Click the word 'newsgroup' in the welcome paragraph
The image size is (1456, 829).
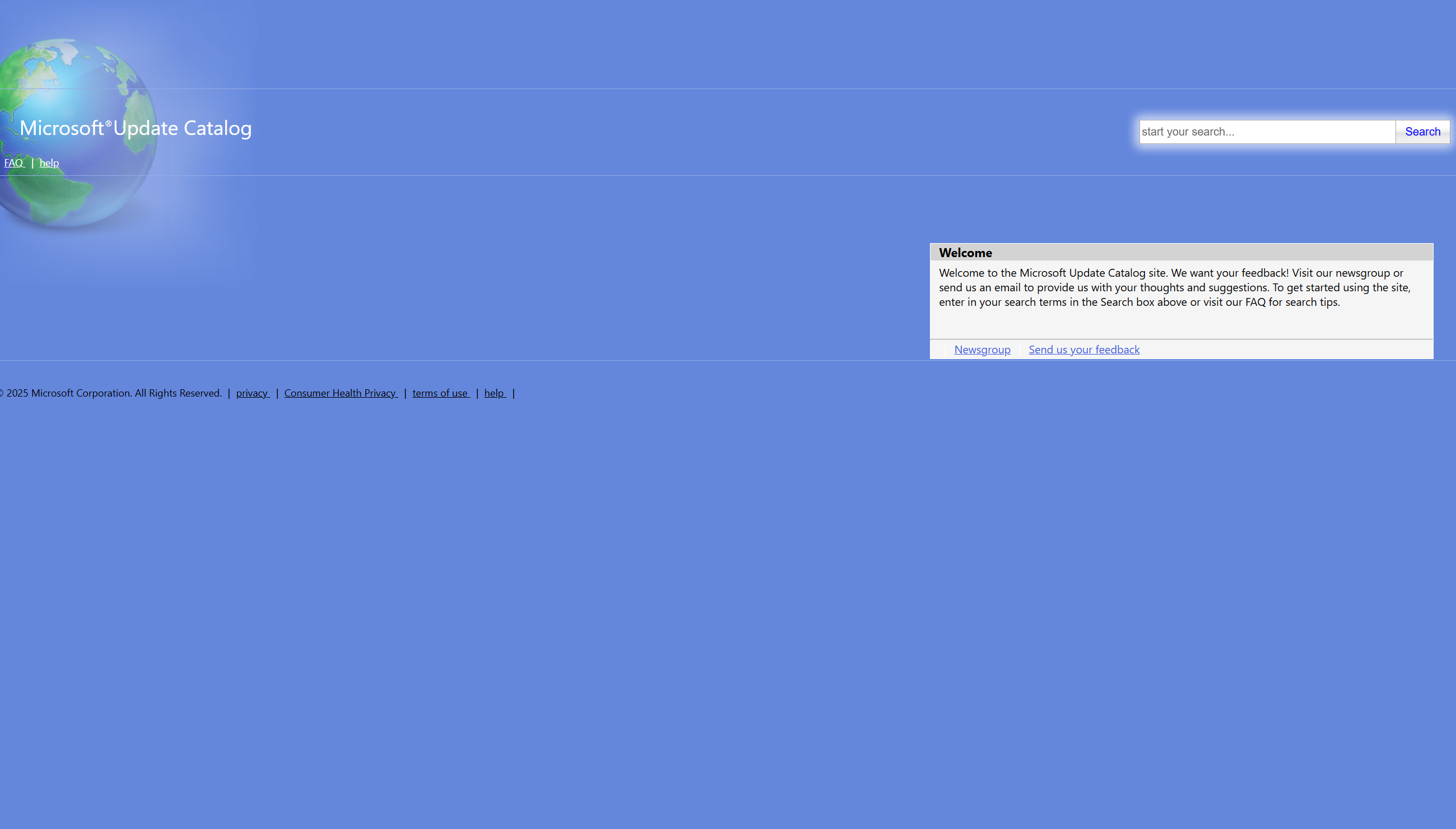1362,273
